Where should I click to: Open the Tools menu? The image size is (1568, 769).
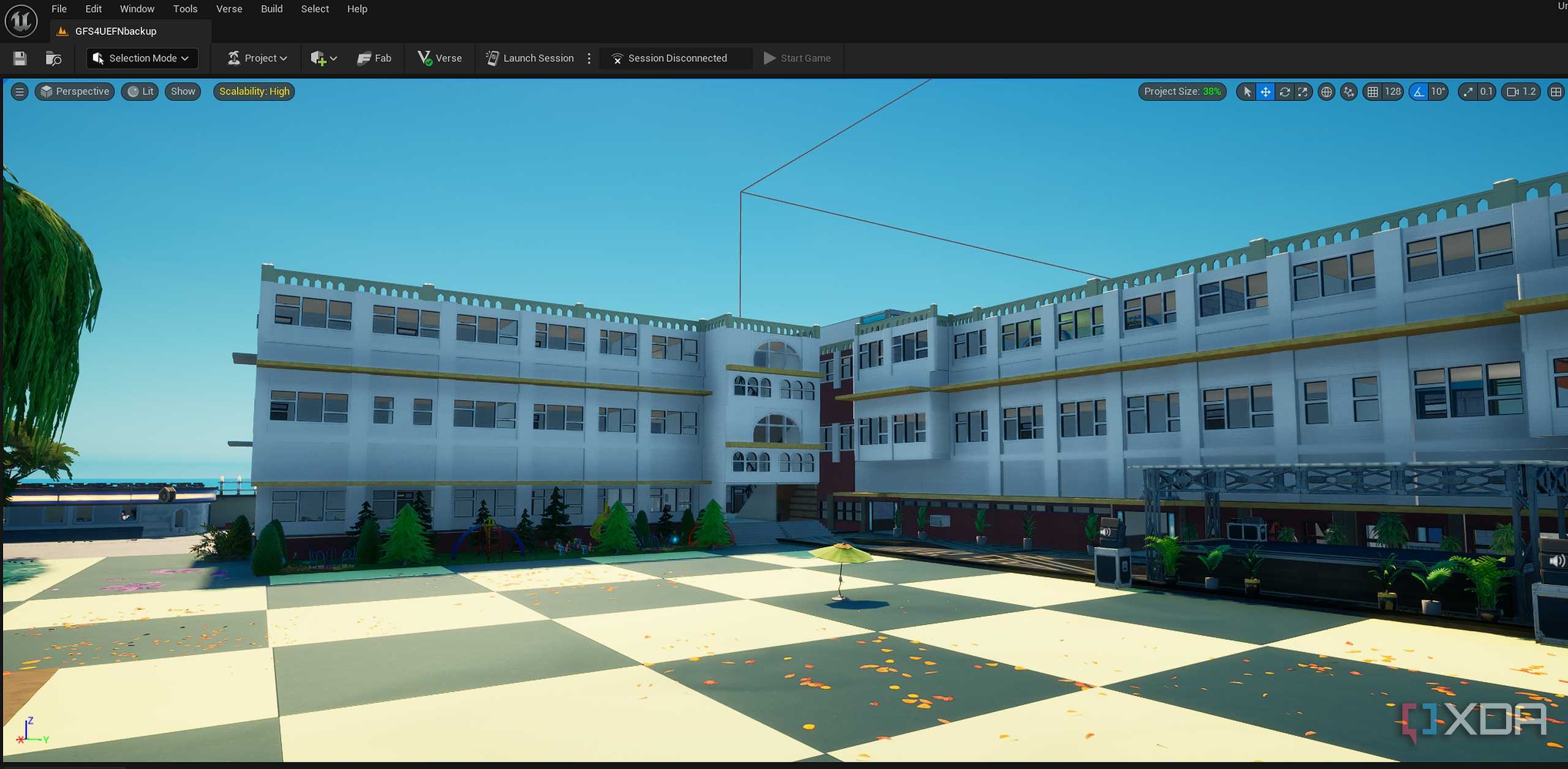pyautogui.click(x=185, y=9)
